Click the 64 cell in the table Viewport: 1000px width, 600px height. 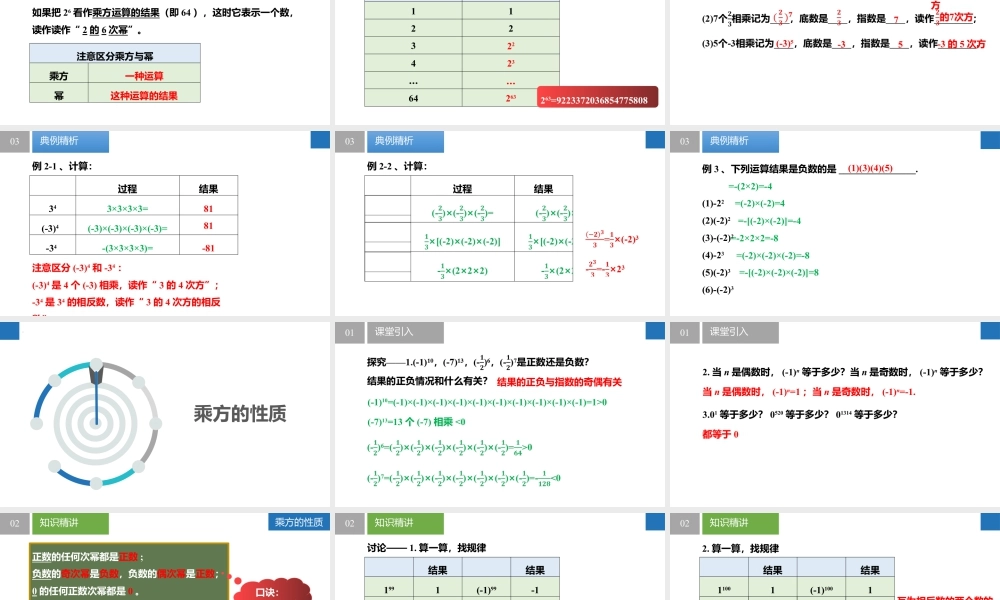tap(413, 98)
